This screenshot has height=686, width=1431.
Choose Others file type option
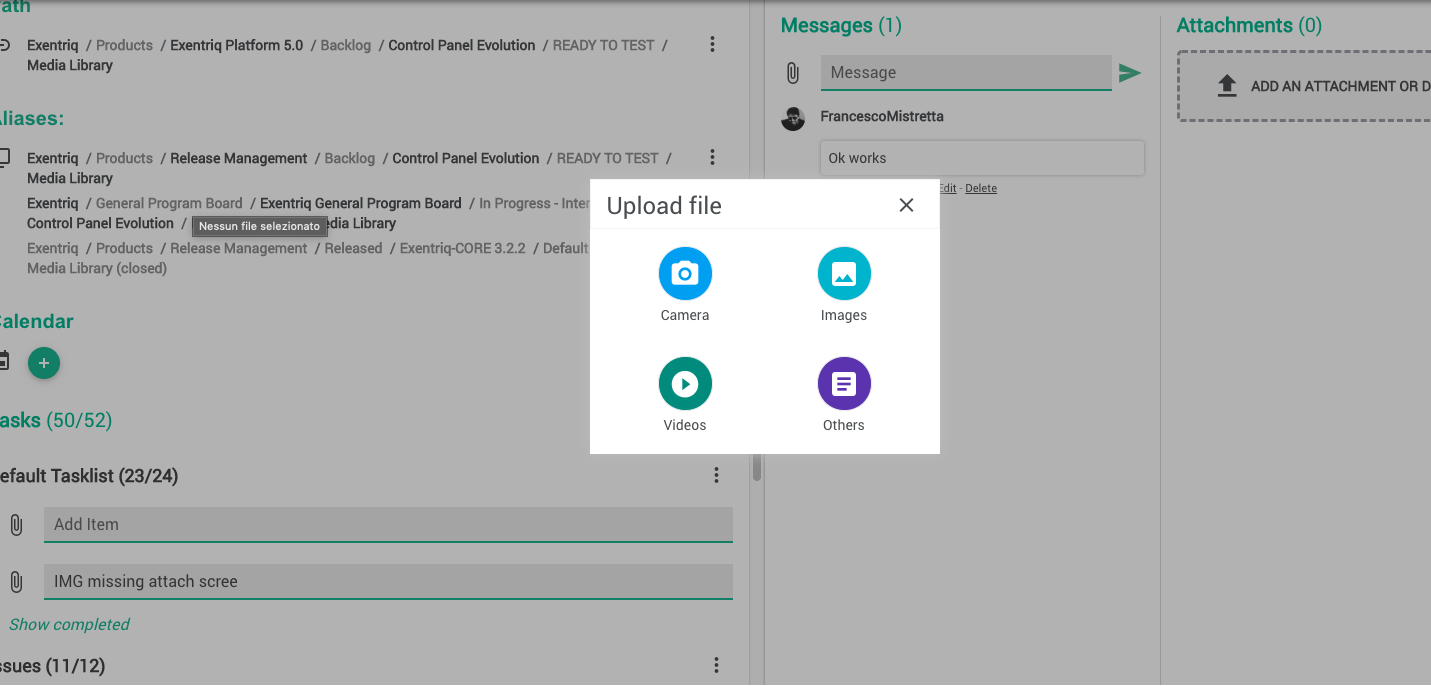pos(844,384)
